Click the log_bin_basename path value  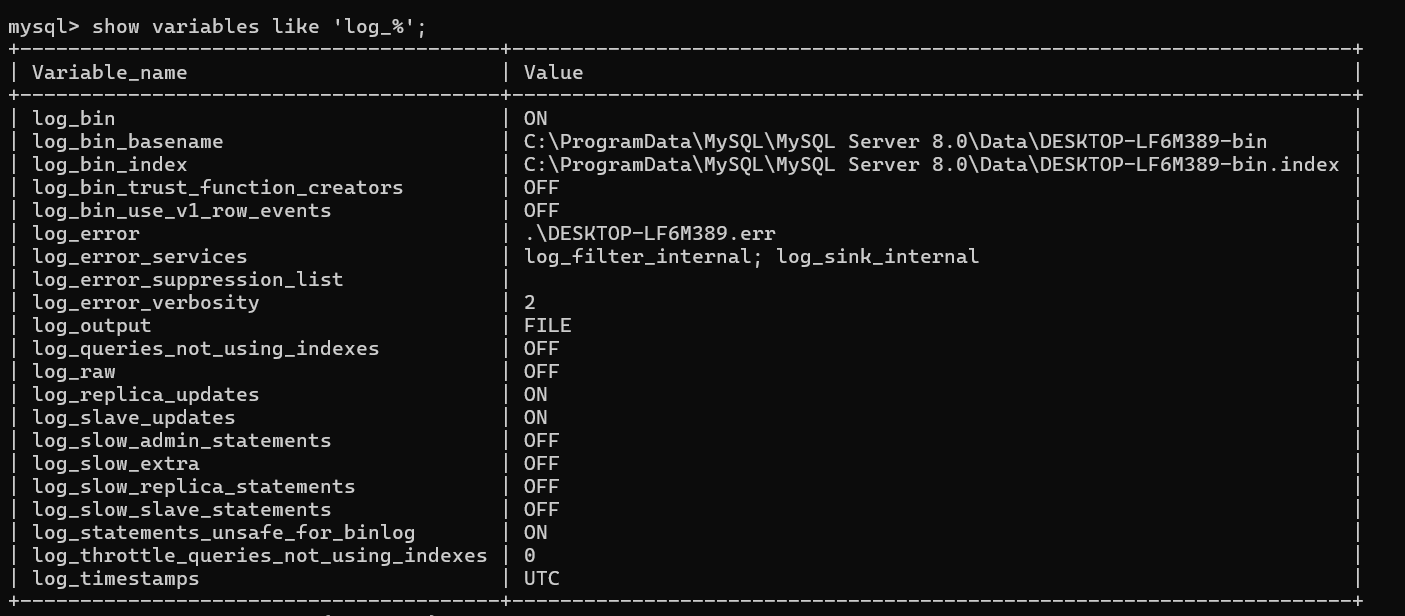895,142
